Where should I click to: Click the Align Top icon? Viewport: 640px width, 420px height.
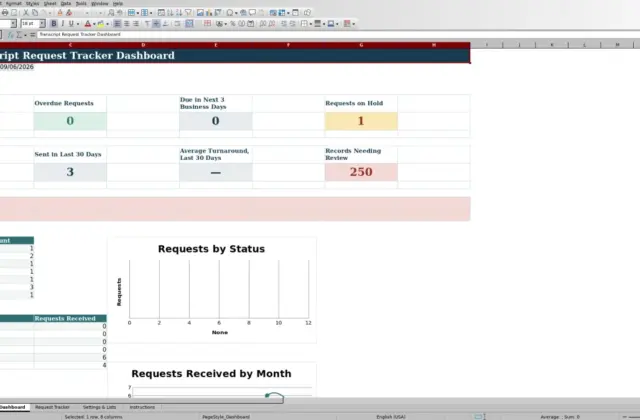[148, 23]
